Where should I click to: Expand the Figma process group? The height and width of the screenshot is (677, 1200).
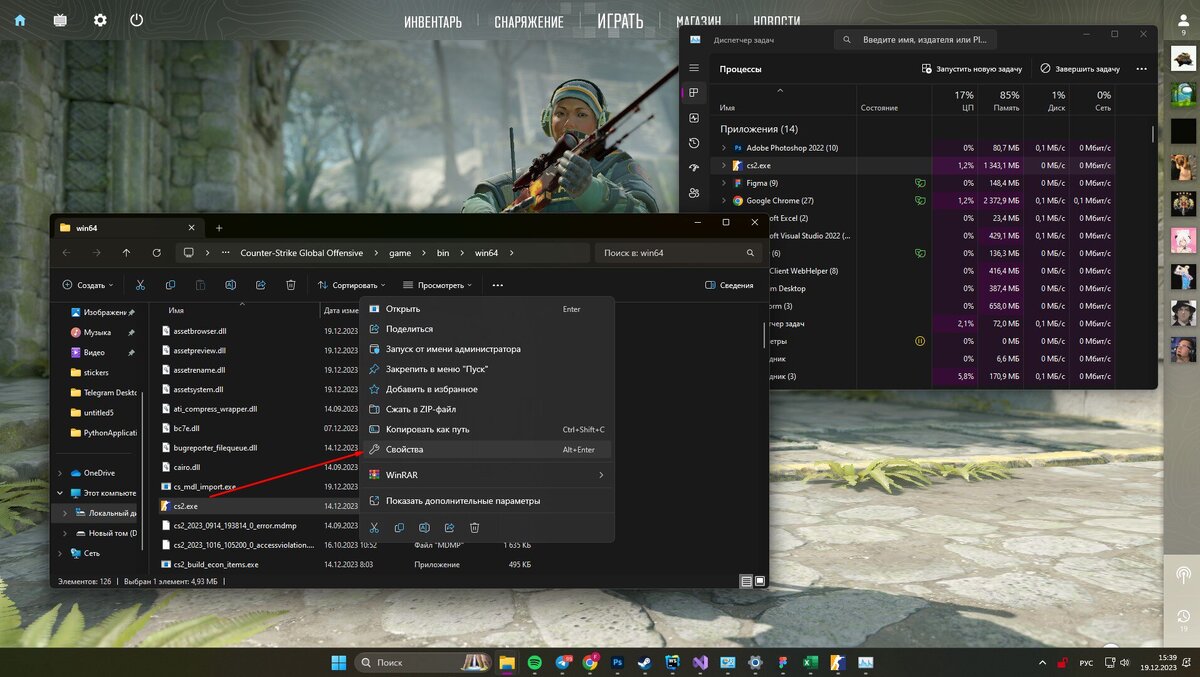[x=724, y=183]
